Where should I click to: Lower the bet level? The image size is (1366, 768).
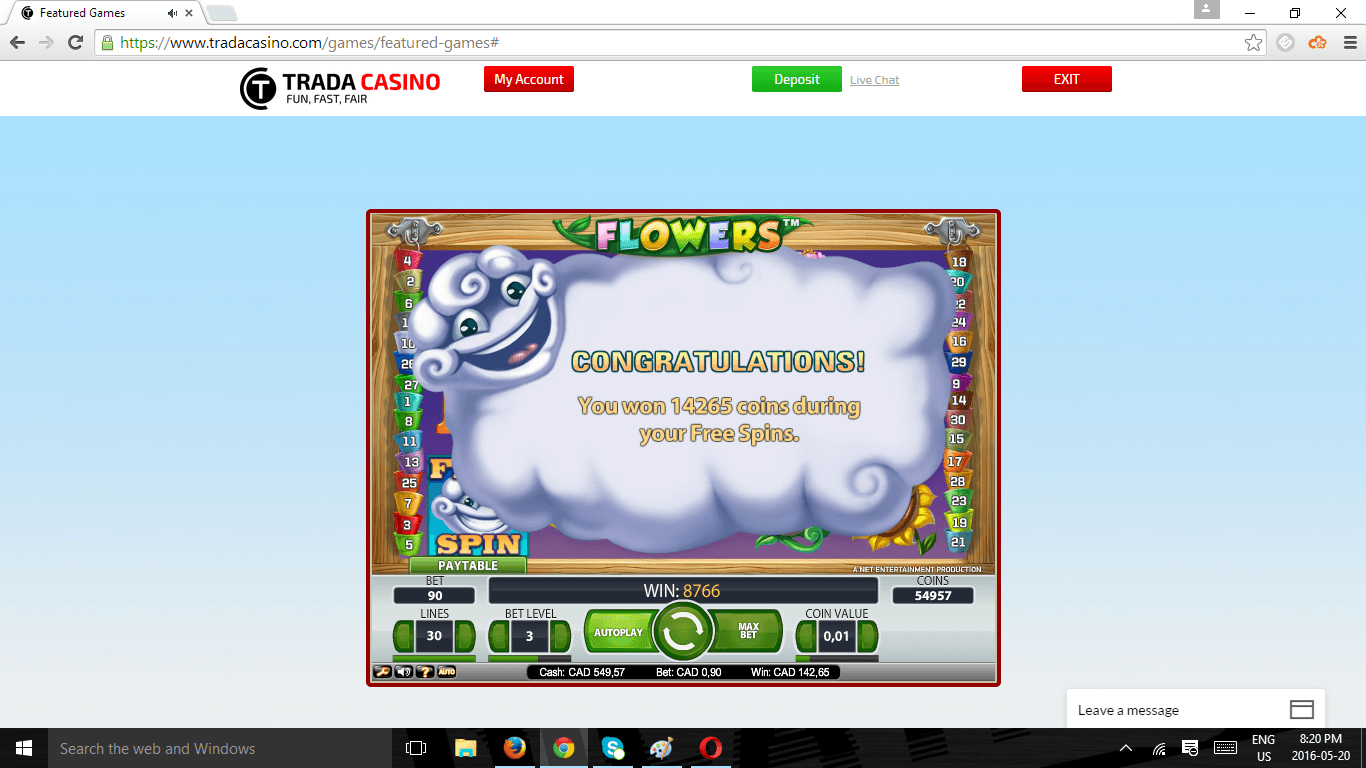click(499, 636)
